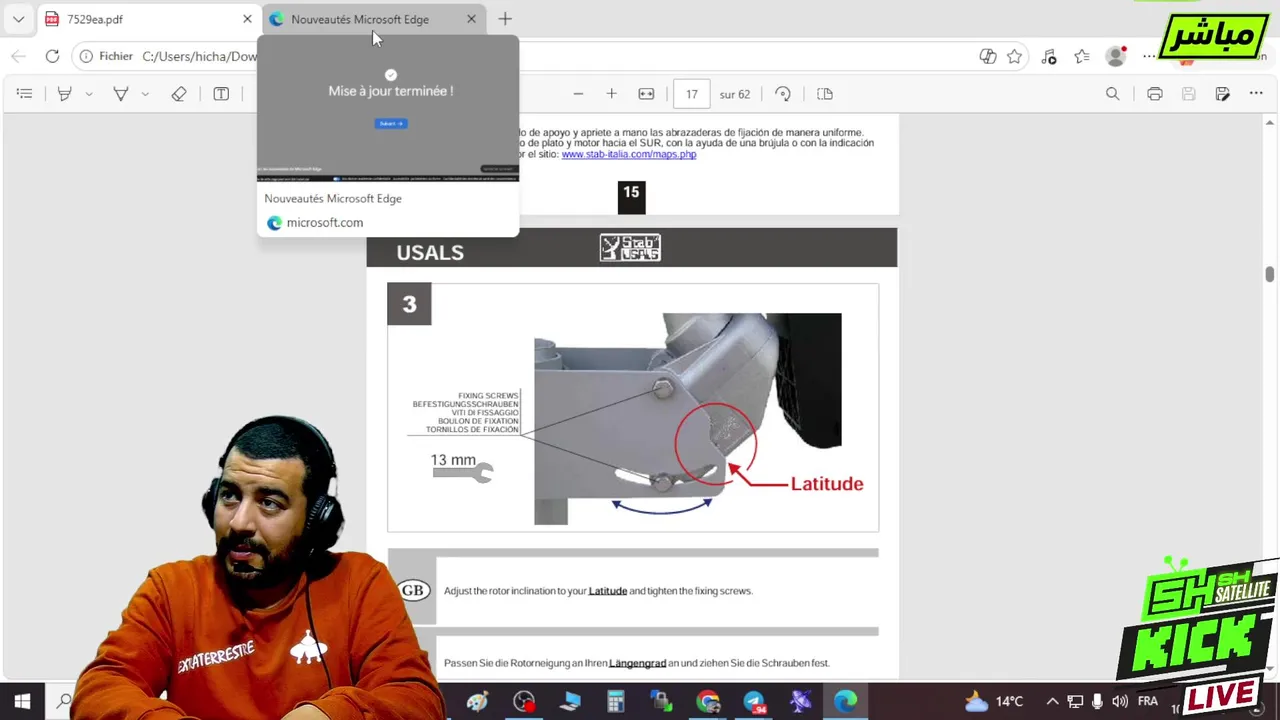The width and height of the screenshot is (1280, 720).
Task: Open the Windows Start menu
Action: [22, 702]
